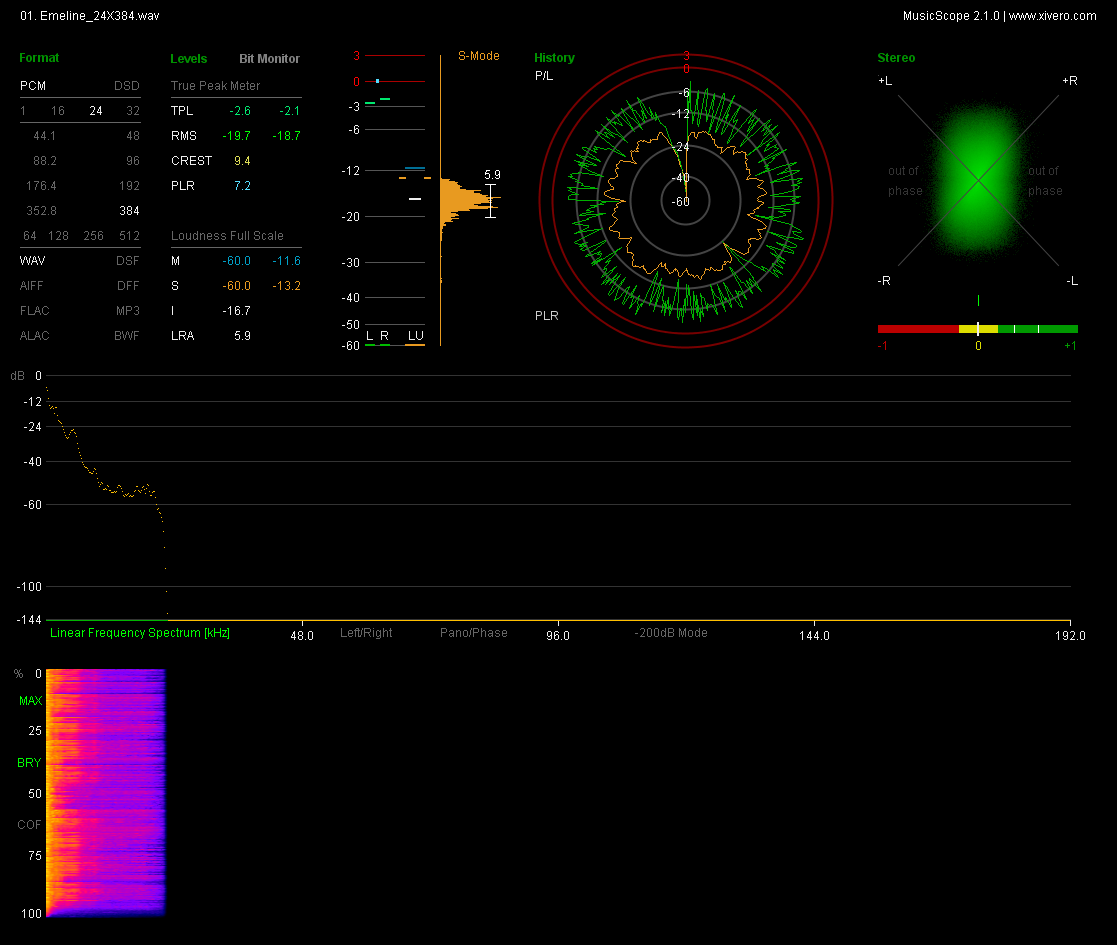Image resolution: width=1117 pixels, height=945 pixels.
Task: Click the Linear Frequency Spectrum label
Action: point(140,633)
